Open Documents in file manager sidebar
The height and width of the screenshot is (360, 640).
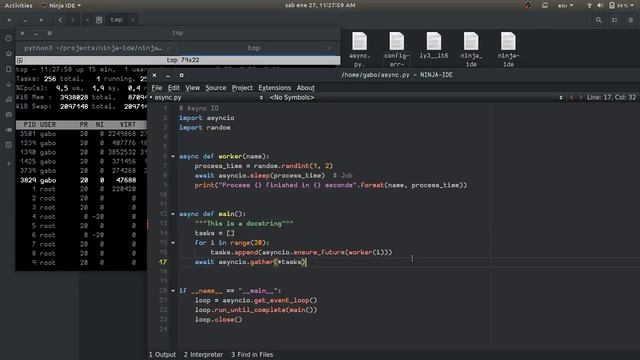9,69
